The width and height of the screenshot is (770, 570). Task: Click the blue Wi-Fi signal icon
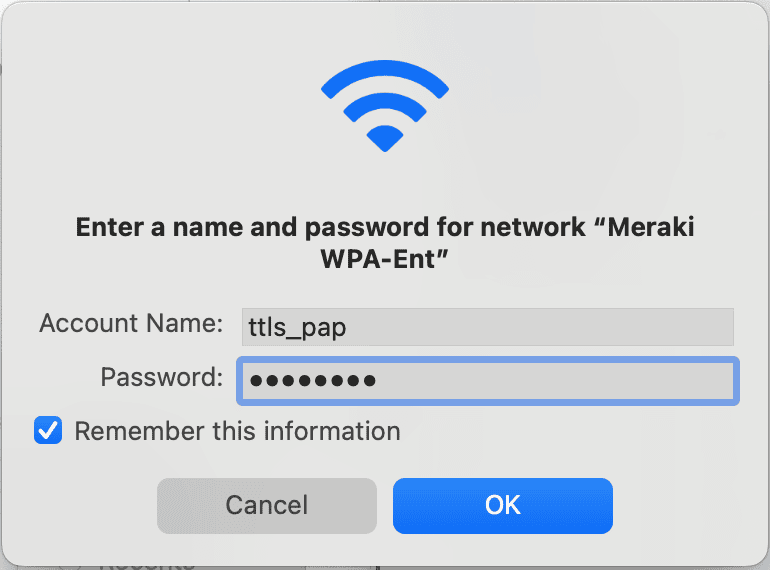pos(385,106)
